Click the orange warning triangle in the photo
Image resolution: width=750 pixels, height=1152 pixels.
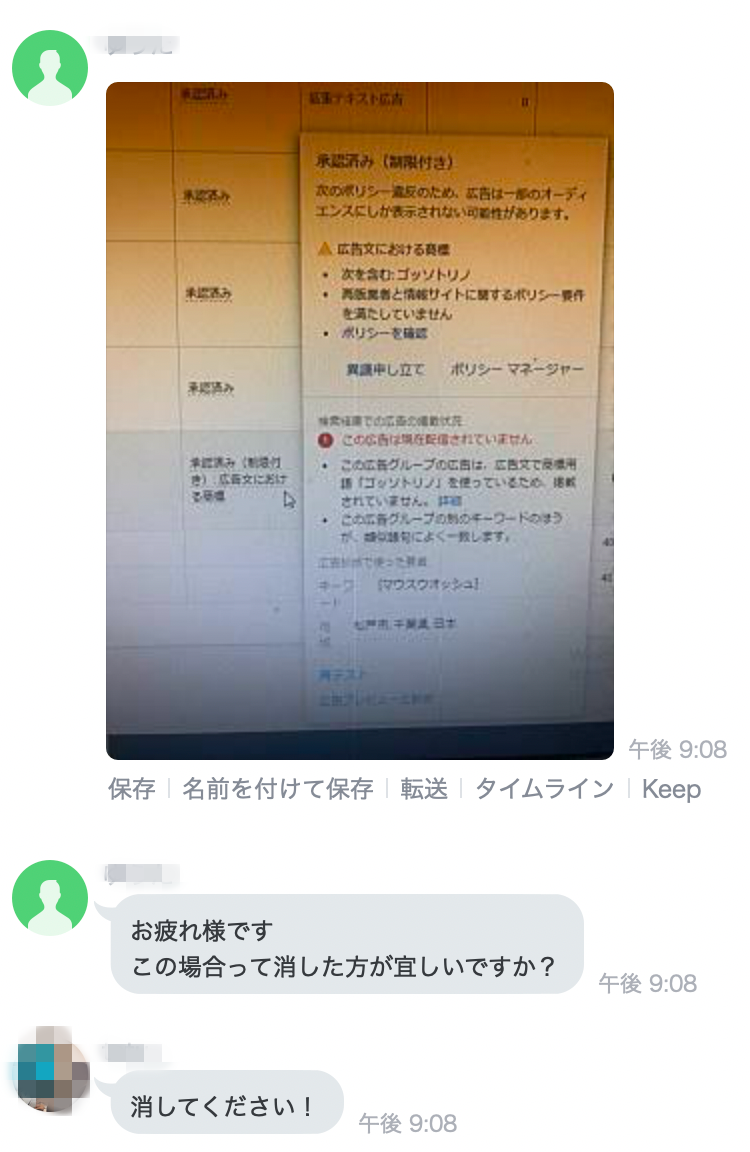tap(325, 248)
